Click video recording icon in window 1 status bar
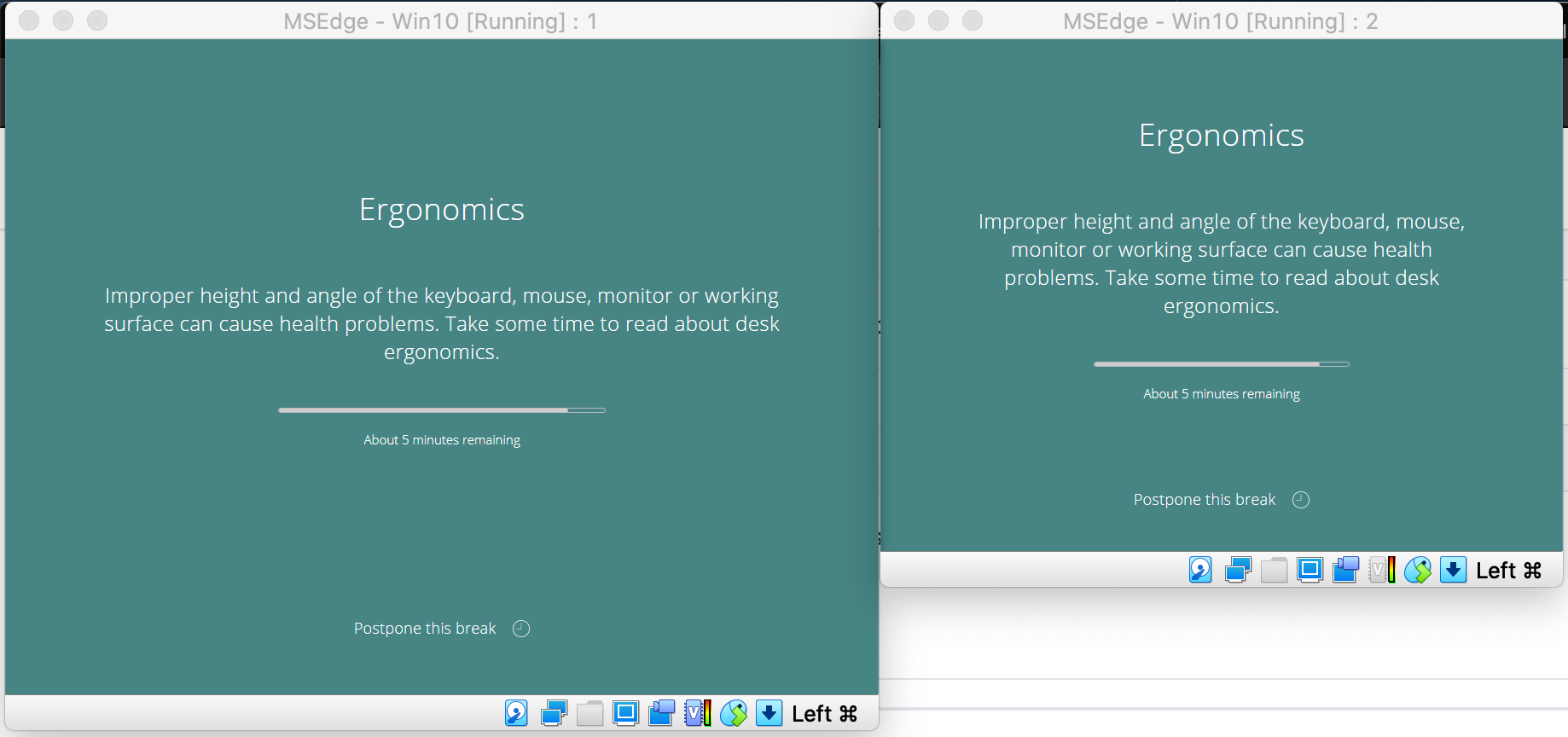This screenshot has width=1568, height=737. [661, 713]
